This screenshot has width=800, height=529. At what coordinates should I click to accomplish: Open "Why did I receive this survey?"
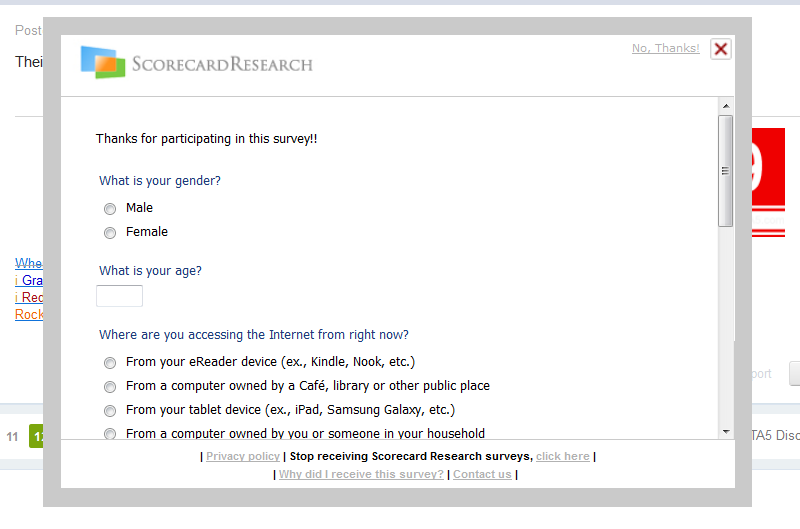tap(361, 474)
